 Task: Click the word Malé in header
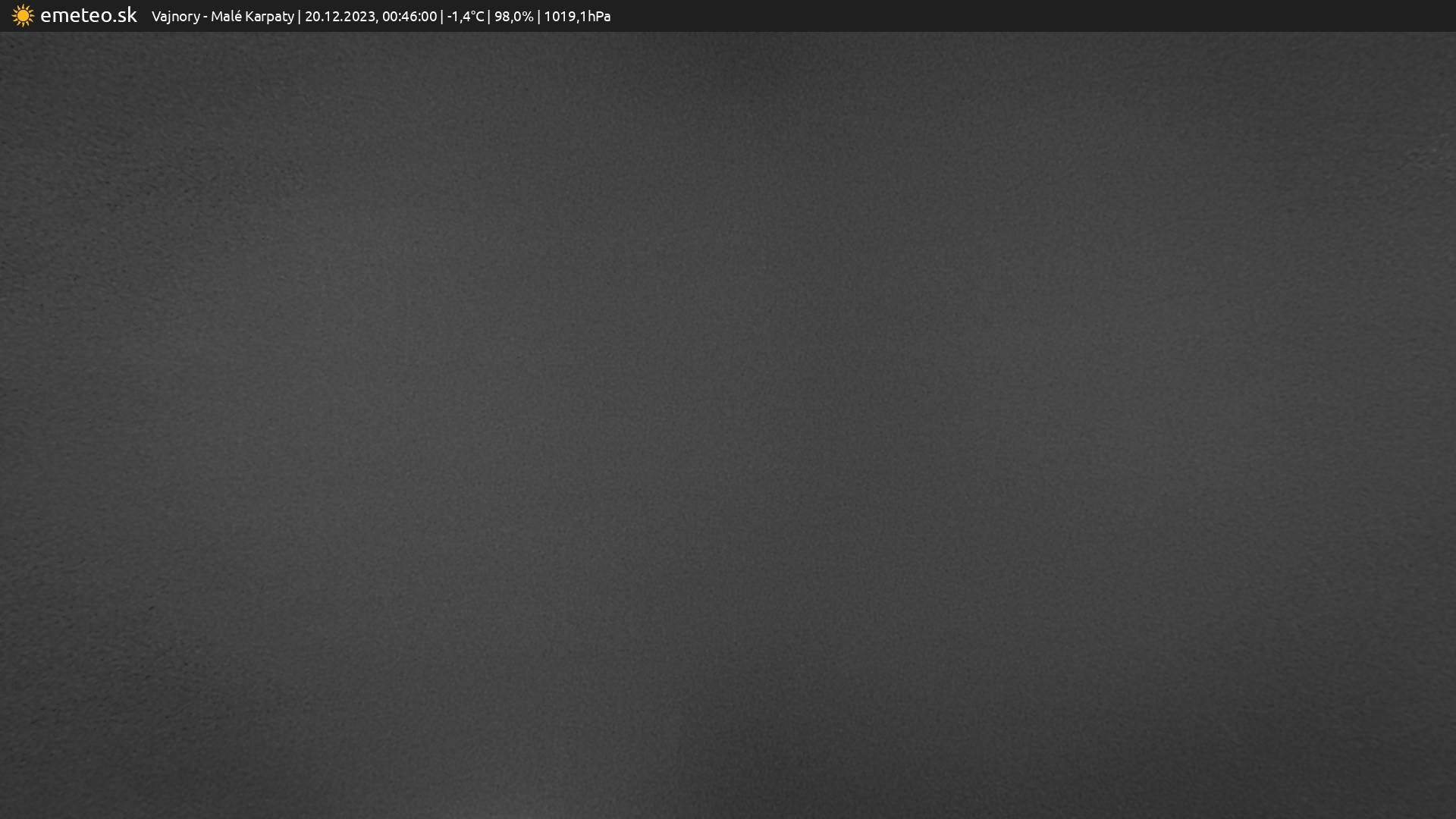coord(225,16)
